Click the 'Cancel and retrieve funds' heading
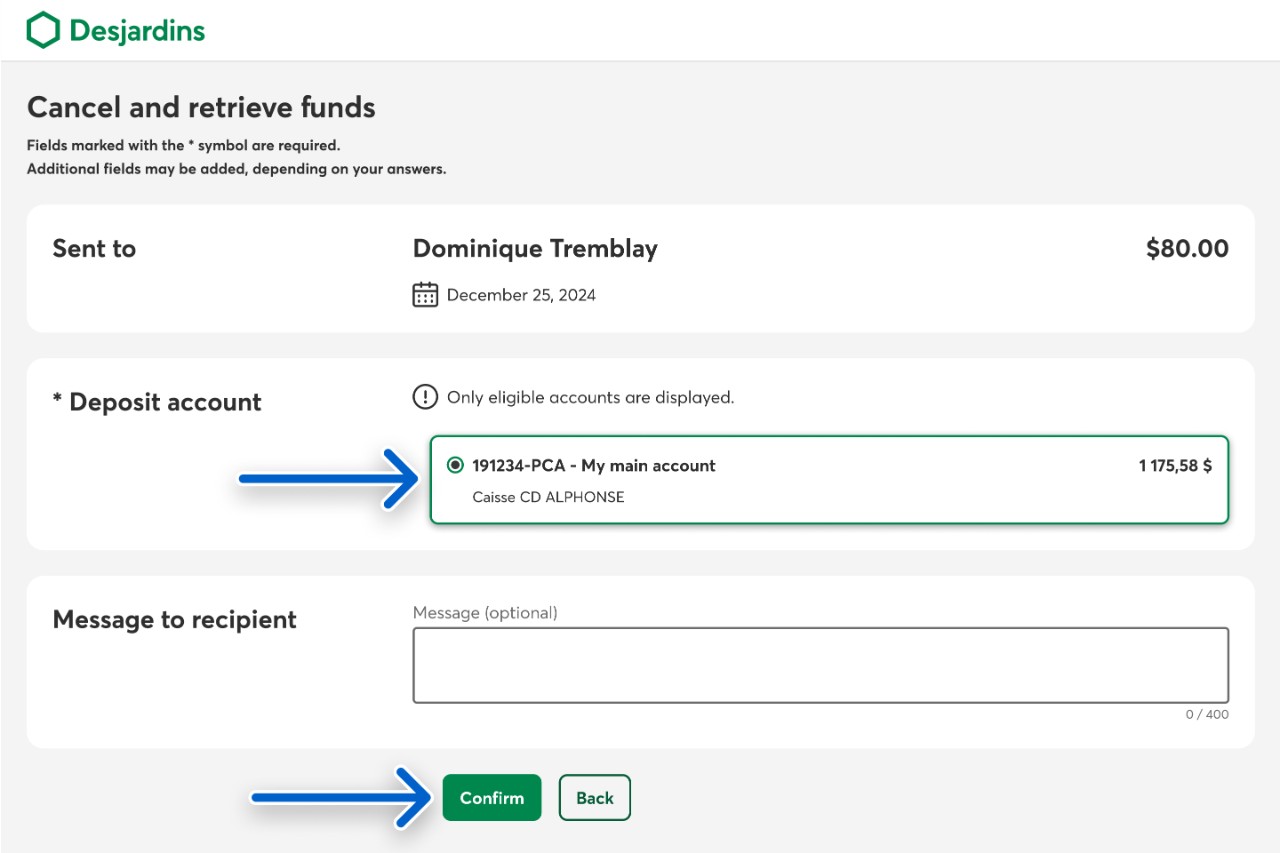The height and width of the screenshot is (853, 1280). click(201, 107)
